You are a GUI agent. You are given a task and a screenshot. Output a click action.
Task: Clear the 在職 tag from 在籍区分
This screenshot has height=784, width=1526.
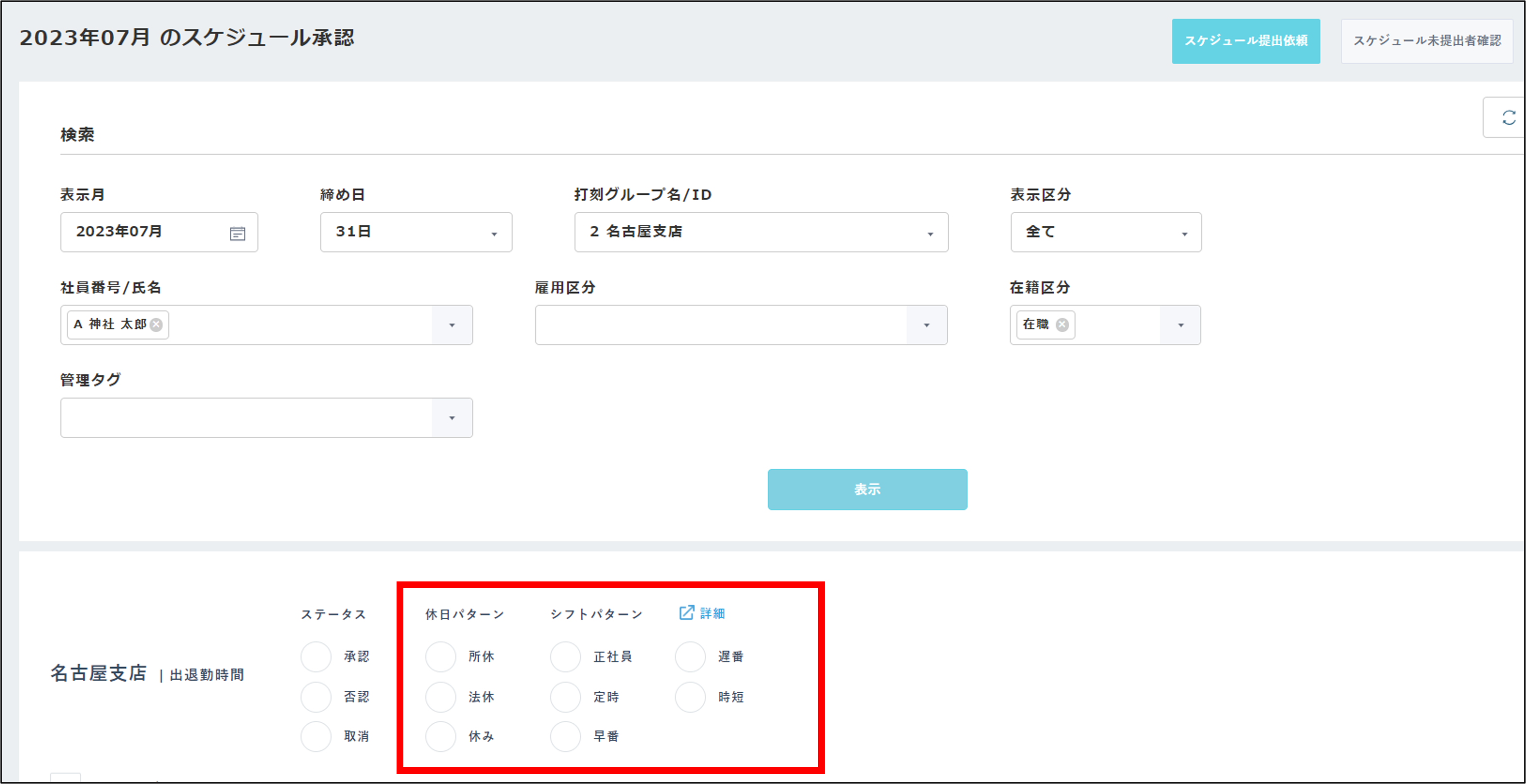1063,324
